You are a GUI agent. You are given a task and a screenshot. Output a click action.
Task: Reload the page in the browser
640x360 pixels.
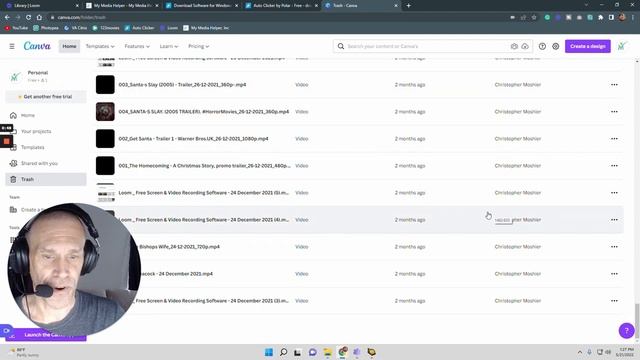(x=28, y=17)
